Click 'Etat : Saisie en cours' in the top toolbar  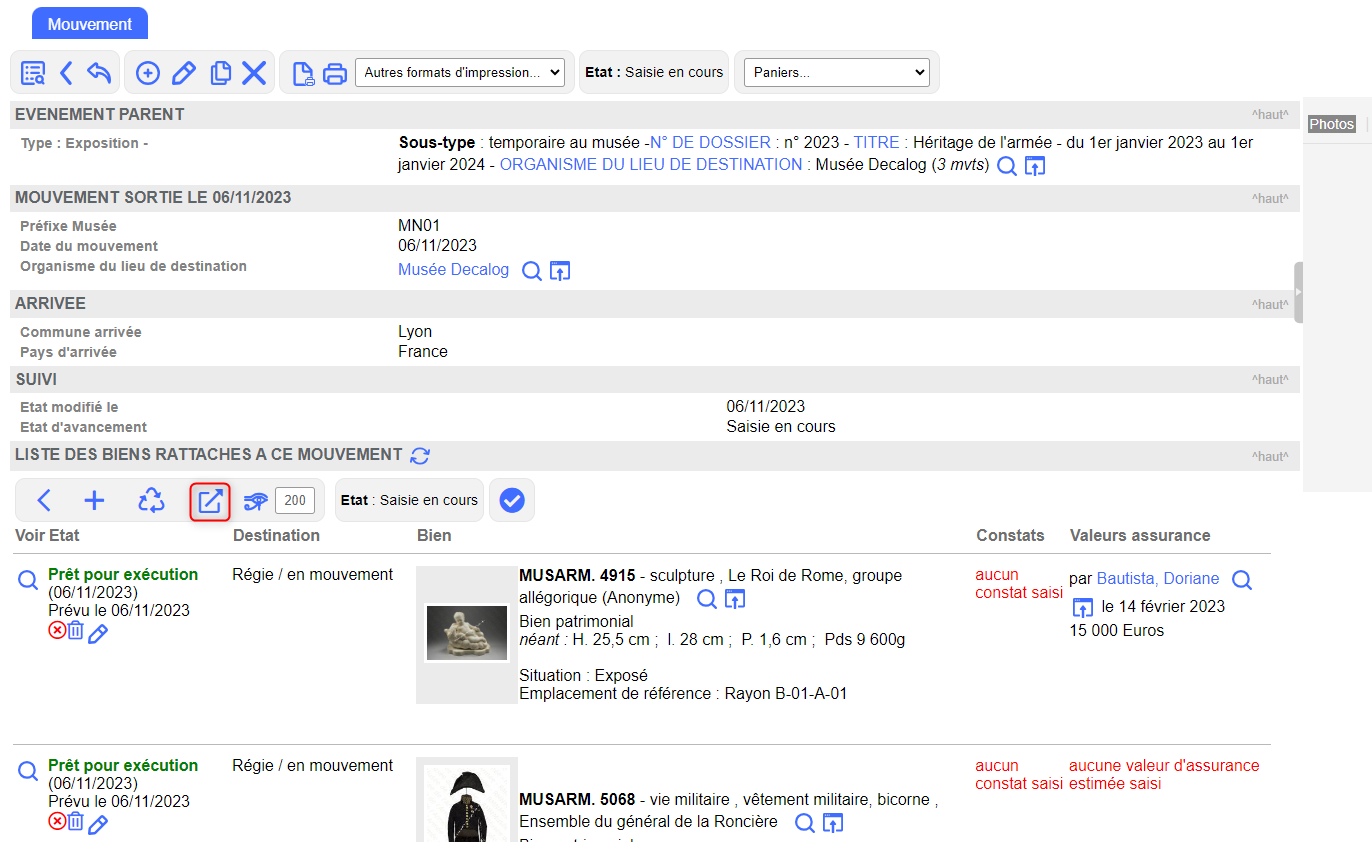654,72
